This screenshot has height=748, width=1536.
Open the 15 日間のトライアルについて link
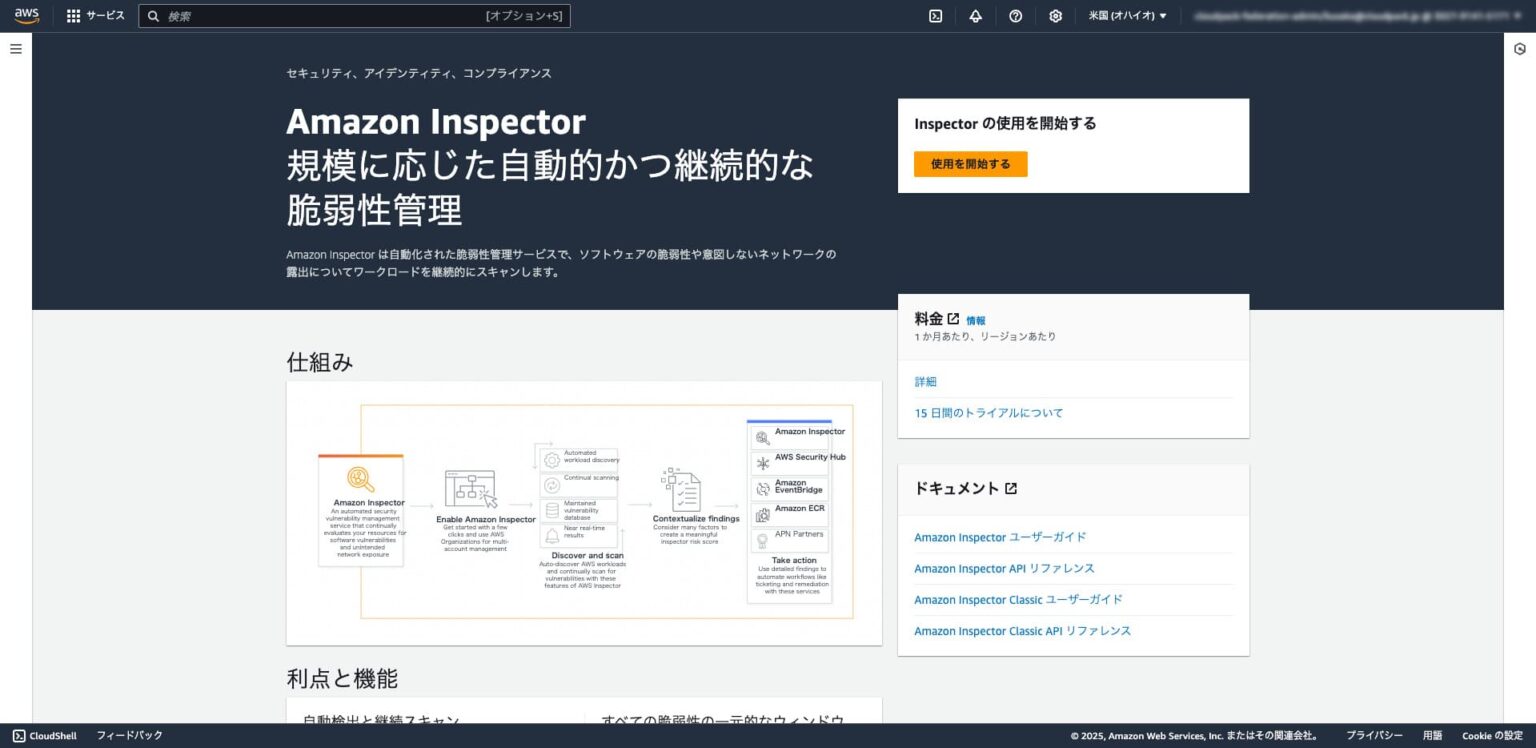(988, 412)
